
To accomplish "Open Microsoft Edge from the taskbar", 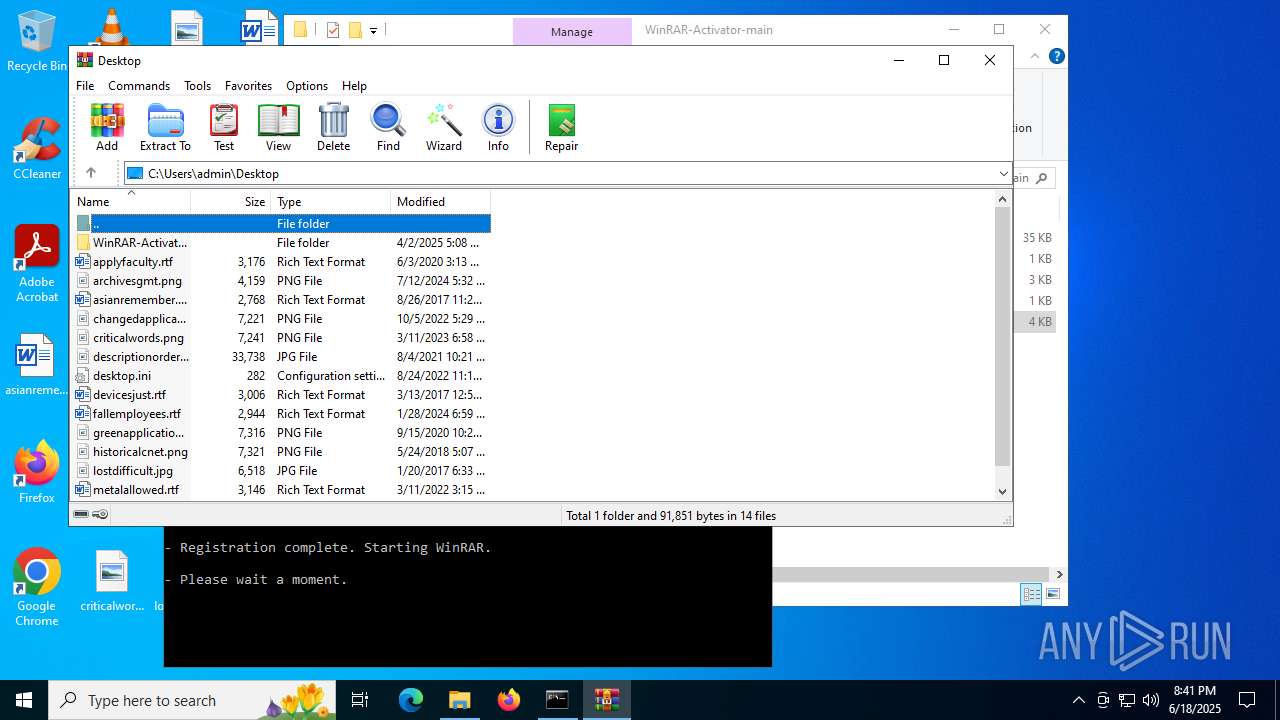I will coord(411,700).
